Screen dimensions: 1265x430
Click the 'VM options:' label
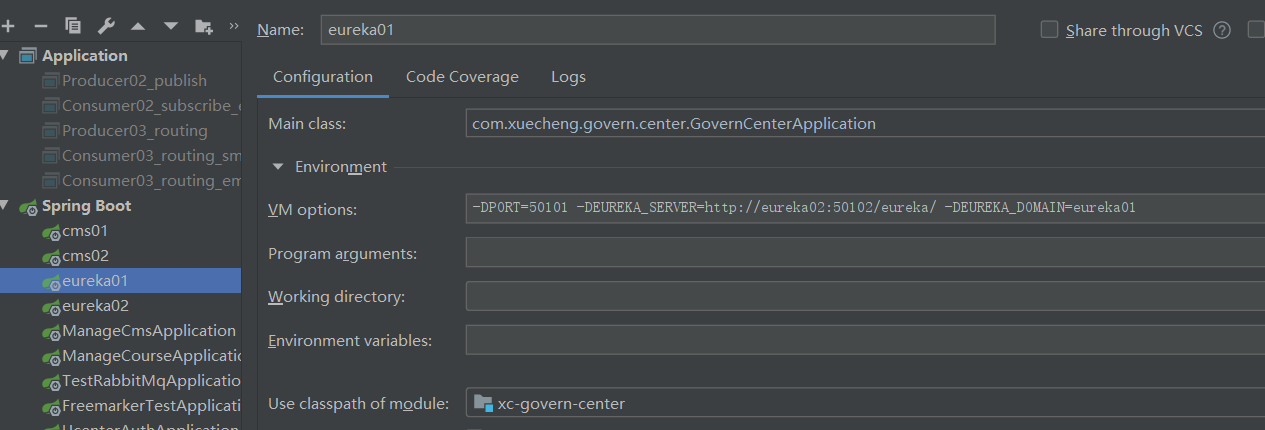coord(312,209)
